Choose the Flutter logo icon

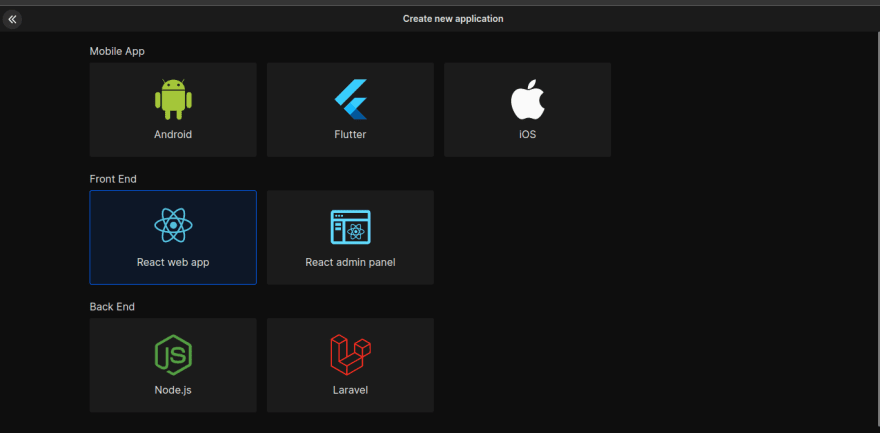pyautogui.click(x=350, y=99)
